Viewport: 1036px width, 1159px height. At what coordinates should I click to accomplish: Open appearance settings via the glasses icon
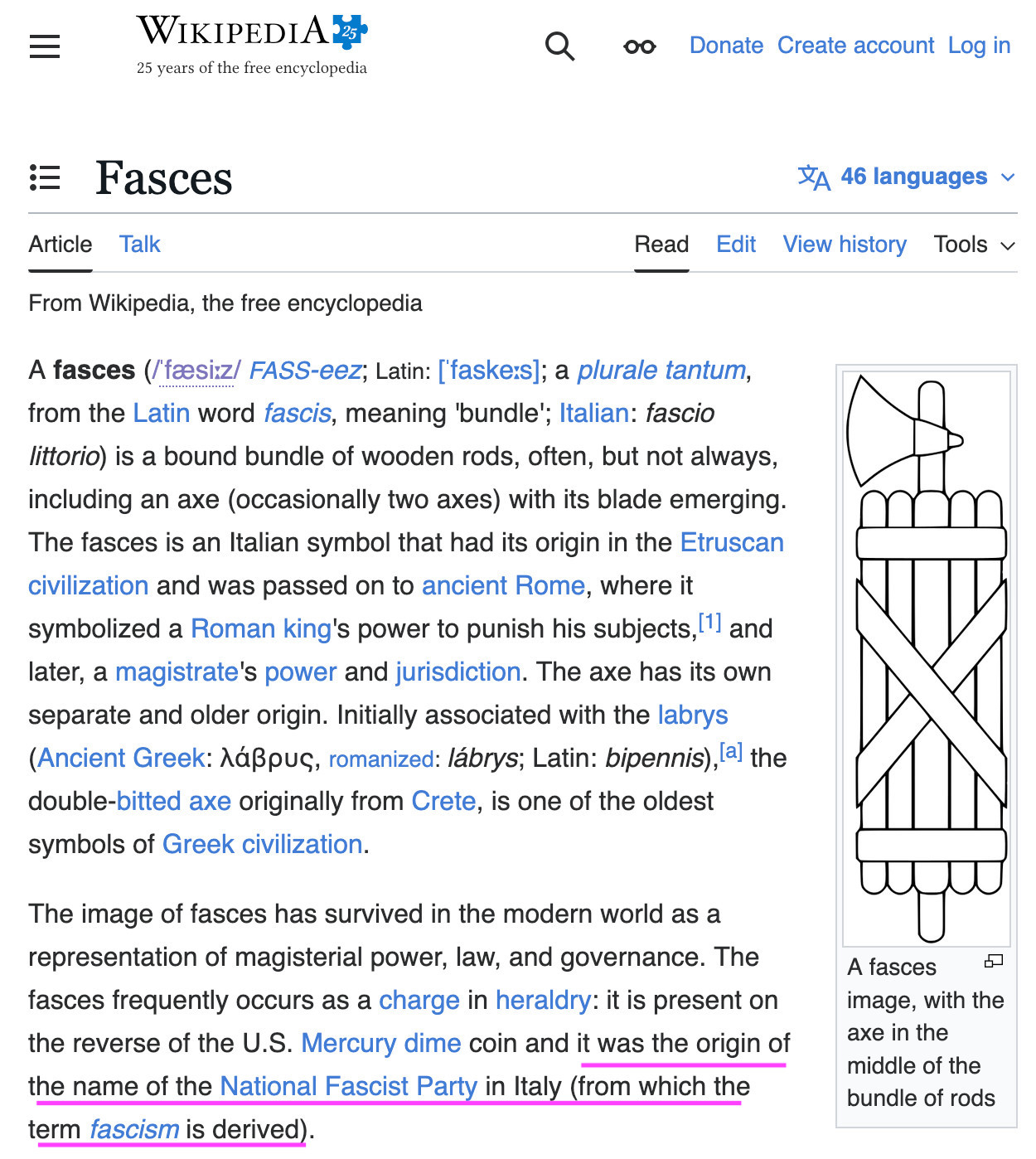click(639, 46)
